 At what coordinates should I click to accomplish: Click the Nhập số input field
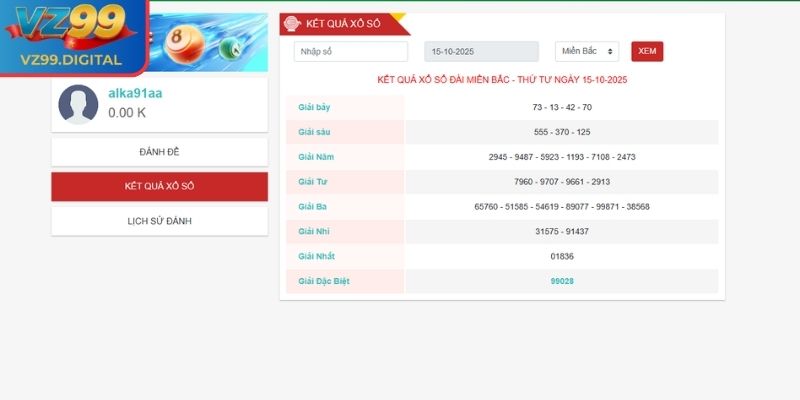(x=351, y=52)
